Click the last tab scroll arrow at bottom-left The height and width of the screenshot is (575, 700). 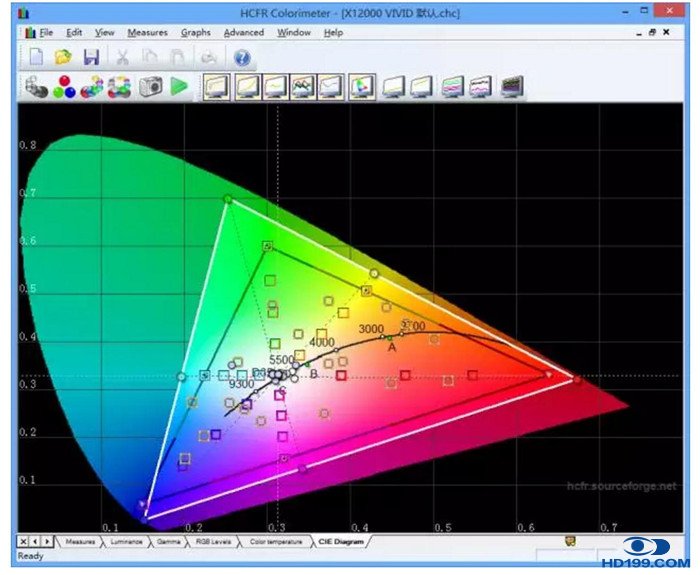48,541
